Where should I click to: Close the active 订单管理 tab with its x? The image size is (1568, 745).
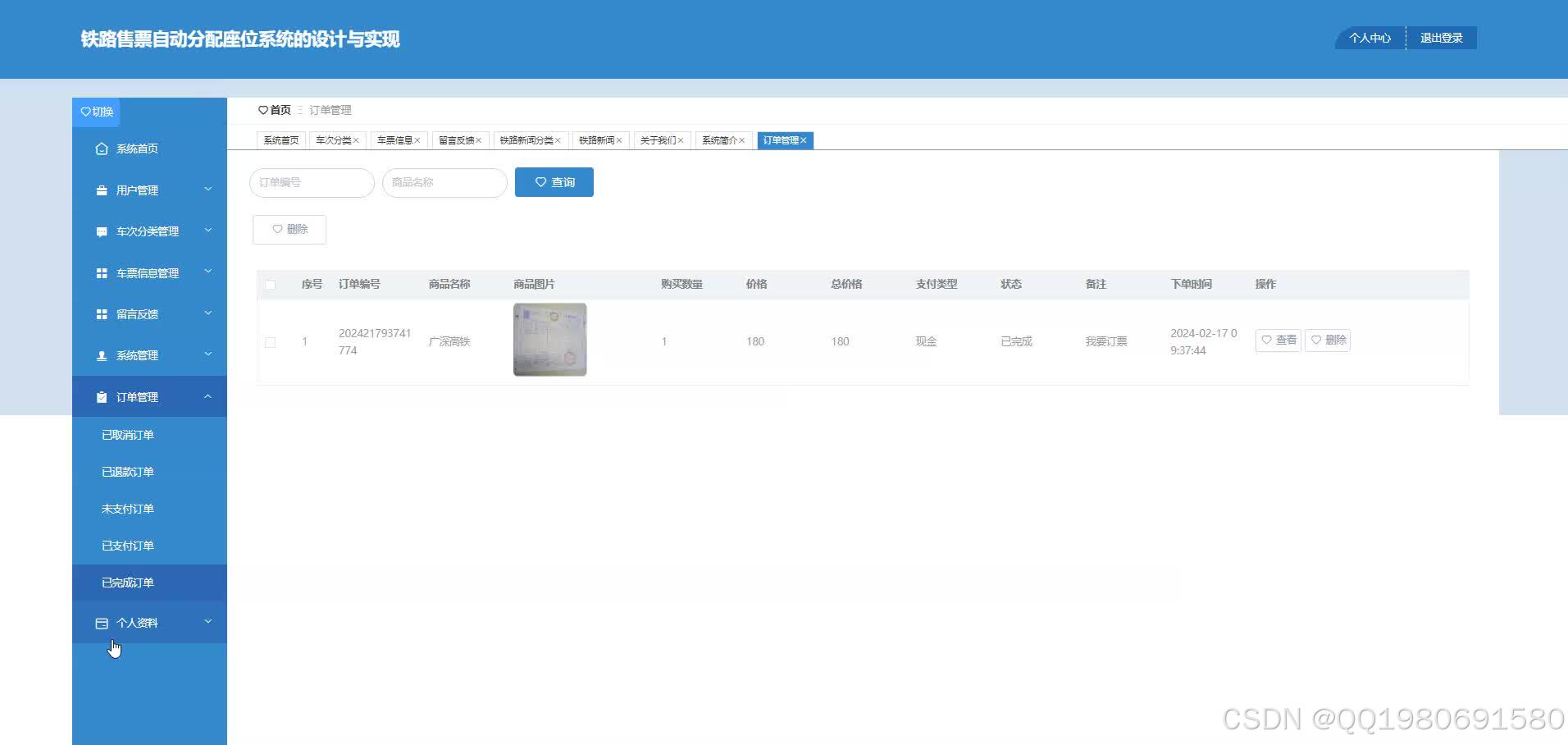(x=804, y=140)
